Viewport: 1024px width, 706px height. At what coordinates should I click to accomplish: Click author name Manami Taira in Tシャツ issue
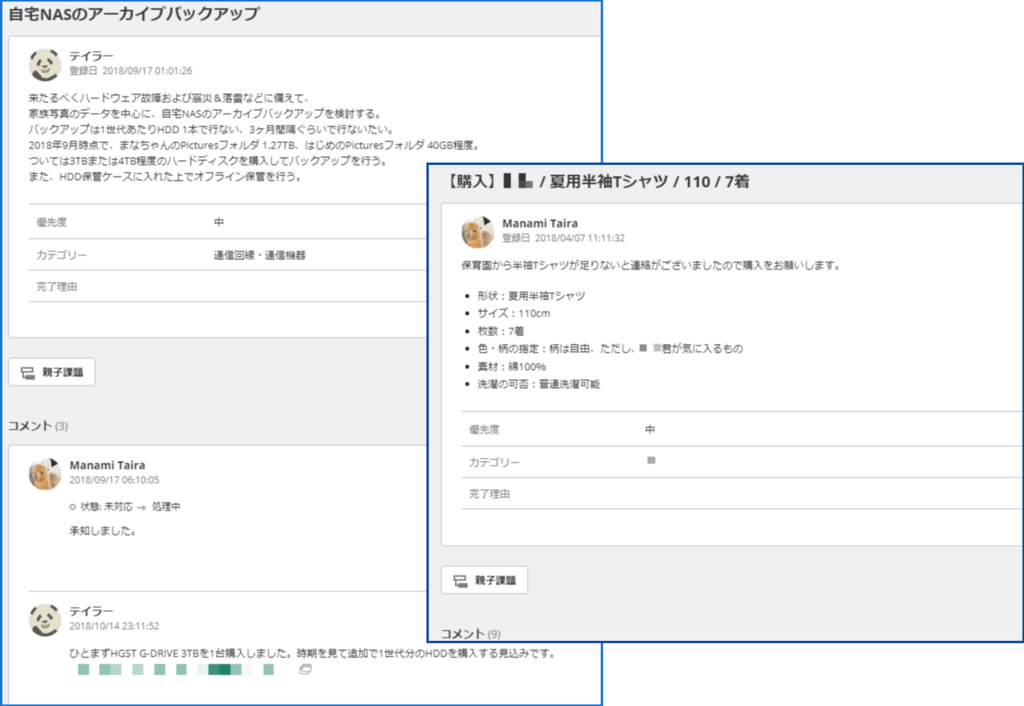[x=539, y=223]
